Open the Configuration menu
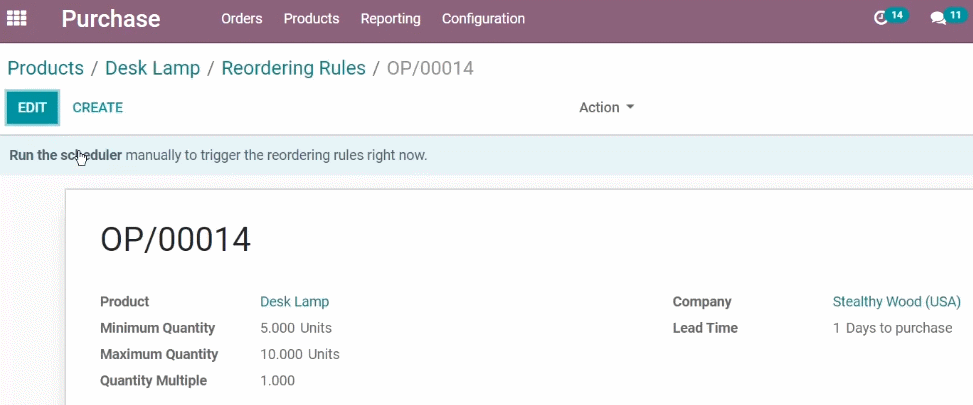This screenshot has width=973, height=405. 483,18
